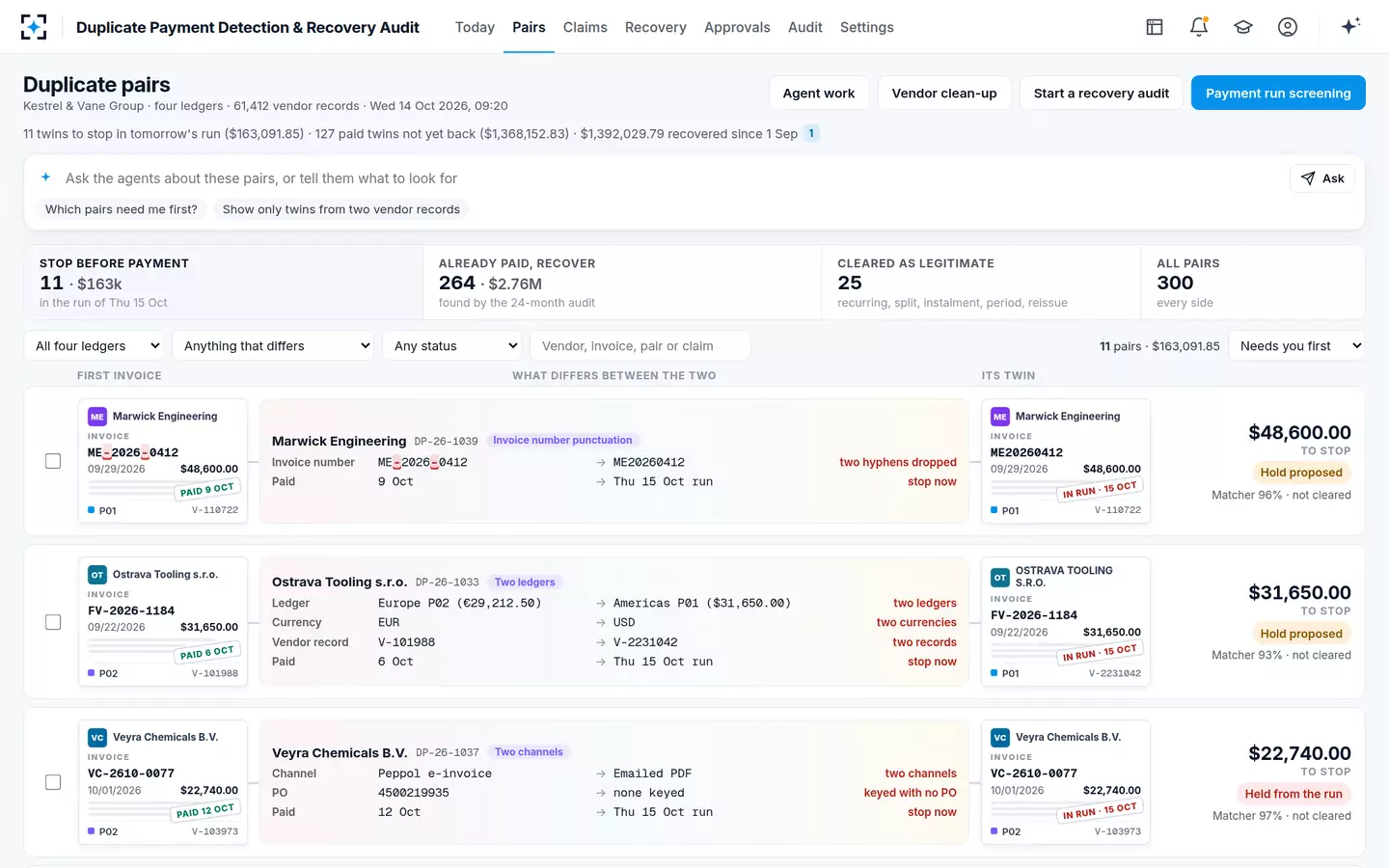1389x868 pixels.
Task: Select the Ostrava Tooling pair checkbox
Action: (53, 622)
